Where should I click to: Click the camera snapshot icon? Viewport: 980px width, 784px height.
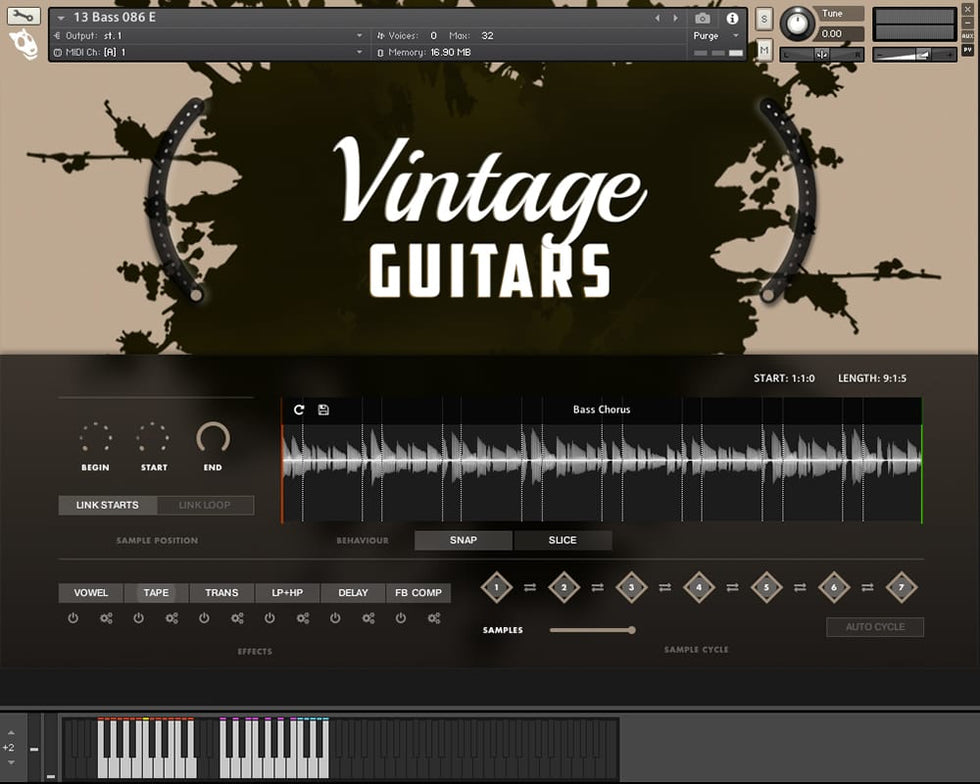[703, 18]
